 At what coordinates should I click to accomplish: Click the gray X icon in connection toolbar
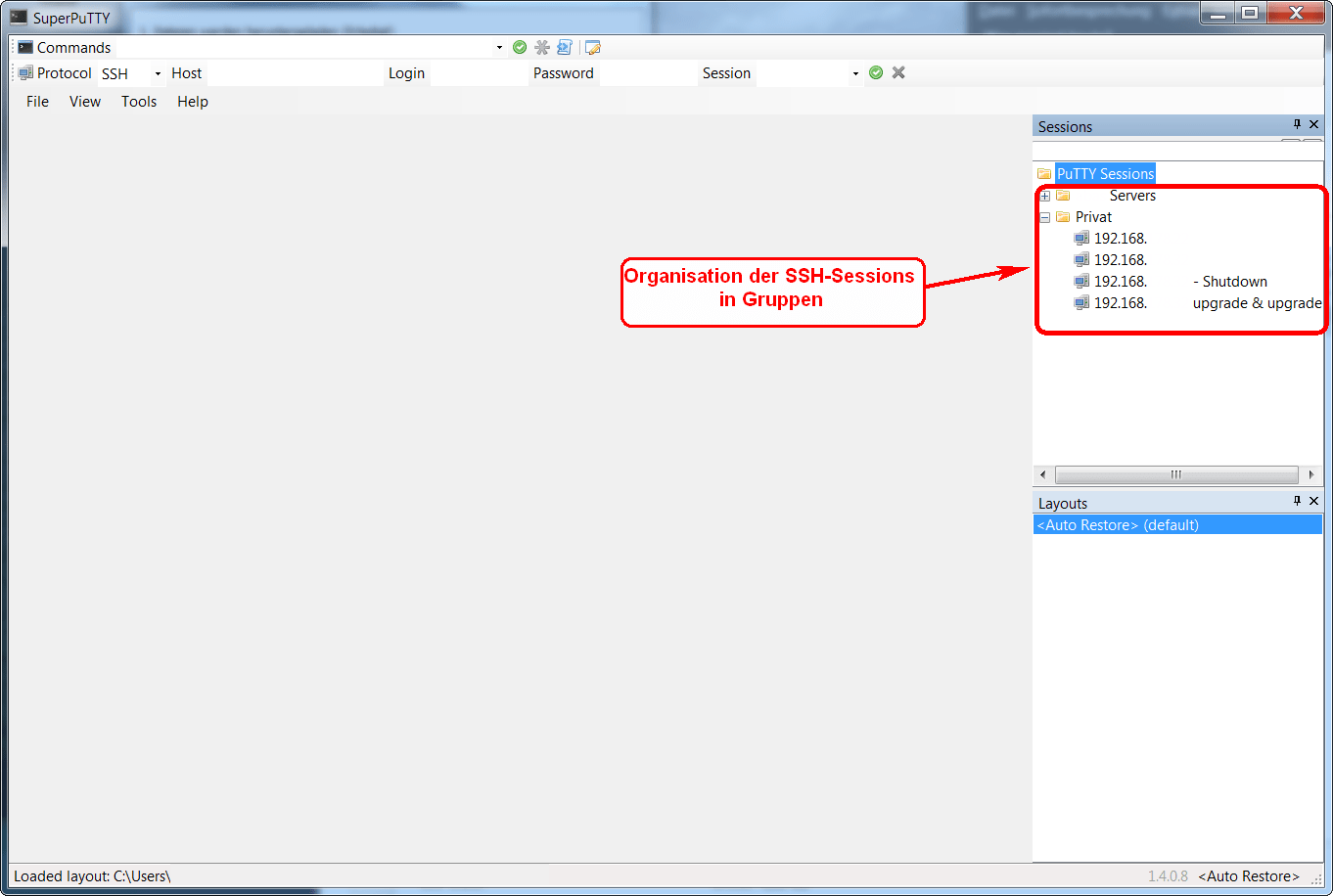[x=898, y=72]
